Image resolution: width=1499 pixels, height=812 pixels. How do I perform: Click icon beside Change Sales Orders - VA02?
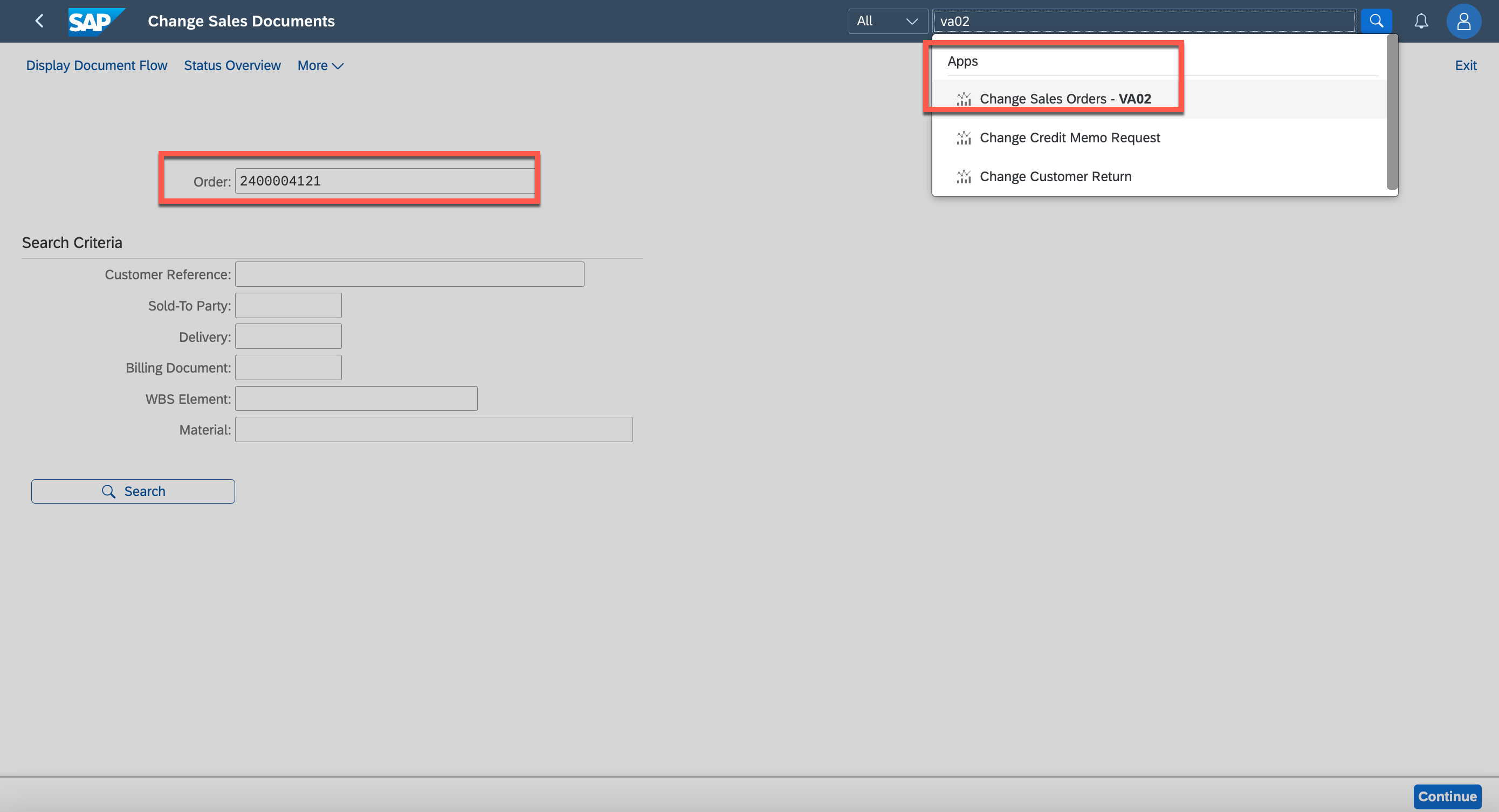pos(964,99)
